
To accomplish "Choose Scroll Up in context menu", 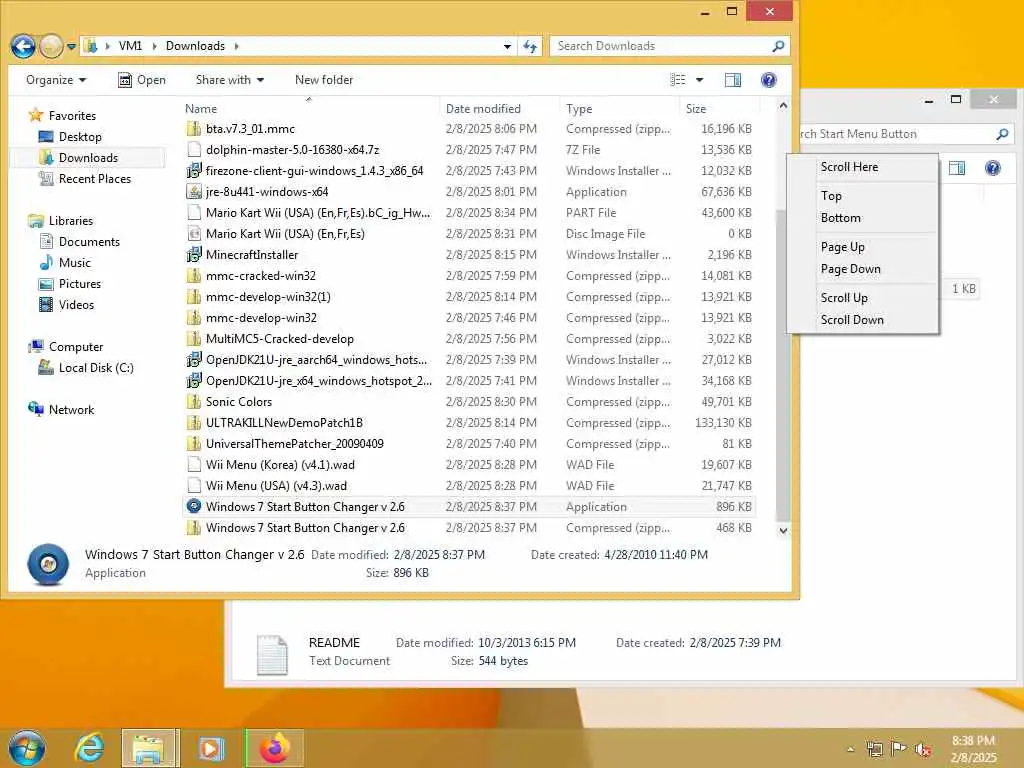I will [x=844, y=297].
